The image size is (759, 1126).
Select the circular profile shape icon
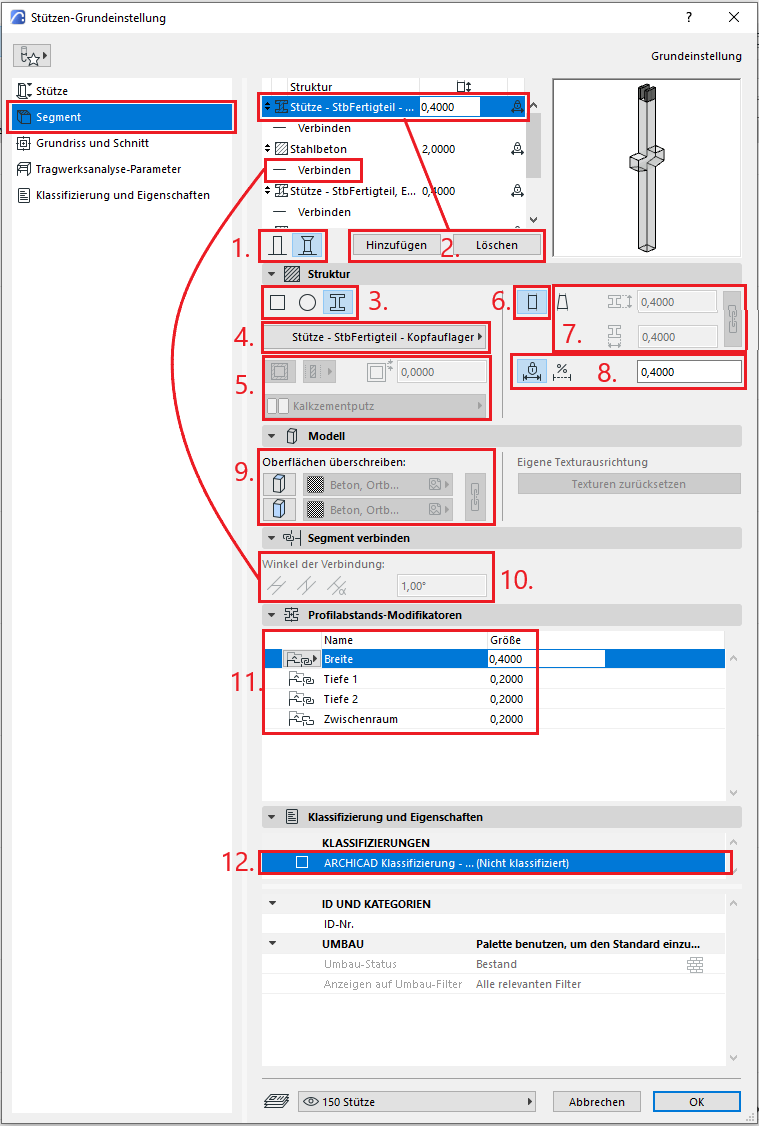click(308, 302)
